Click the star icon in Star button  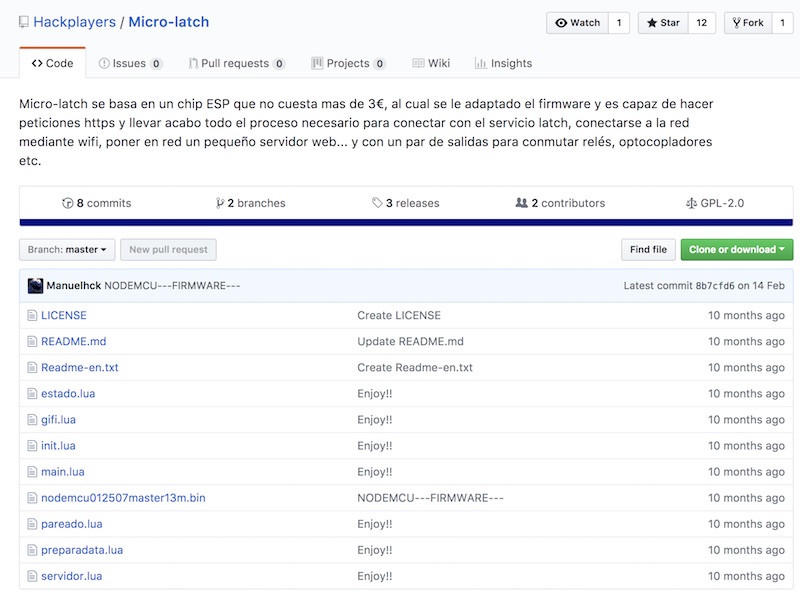(652, 23)
